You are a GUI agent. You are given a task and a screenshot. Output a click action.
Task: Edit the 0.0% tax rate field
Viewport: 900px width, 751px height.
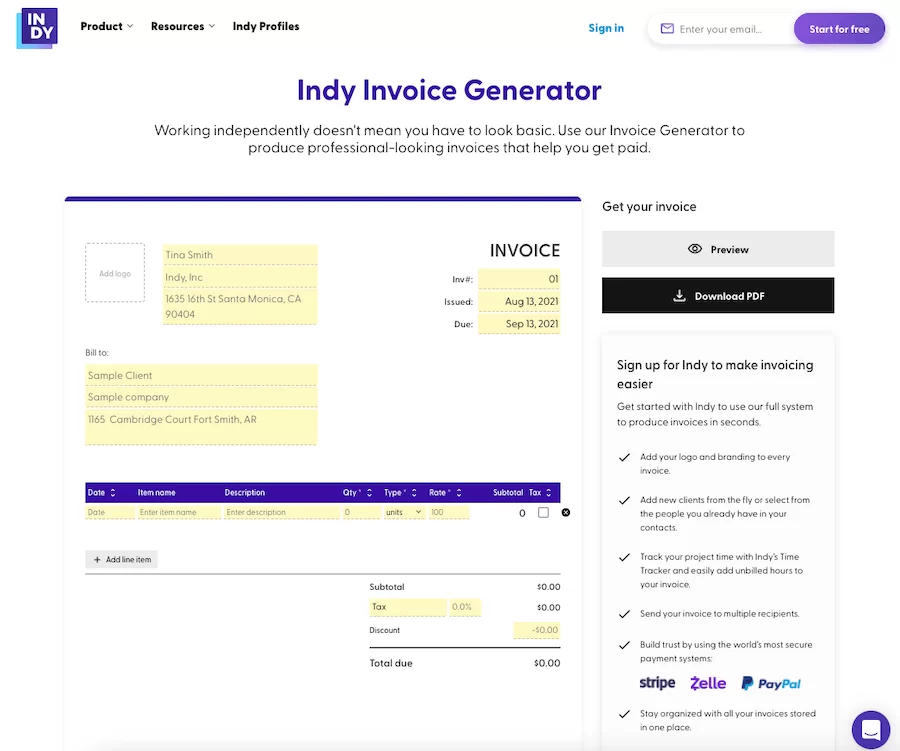pyautogui.click(x=465, y=607)
